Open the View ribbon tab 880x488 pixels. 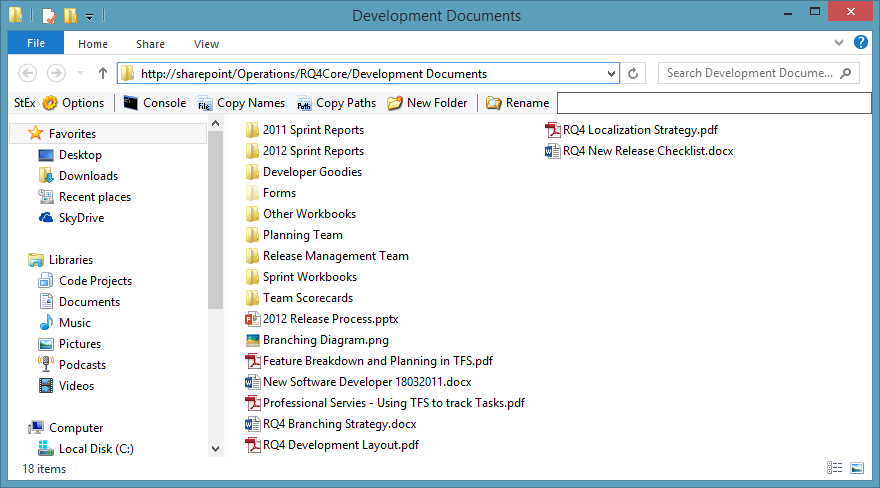click(x=206, y=44)
